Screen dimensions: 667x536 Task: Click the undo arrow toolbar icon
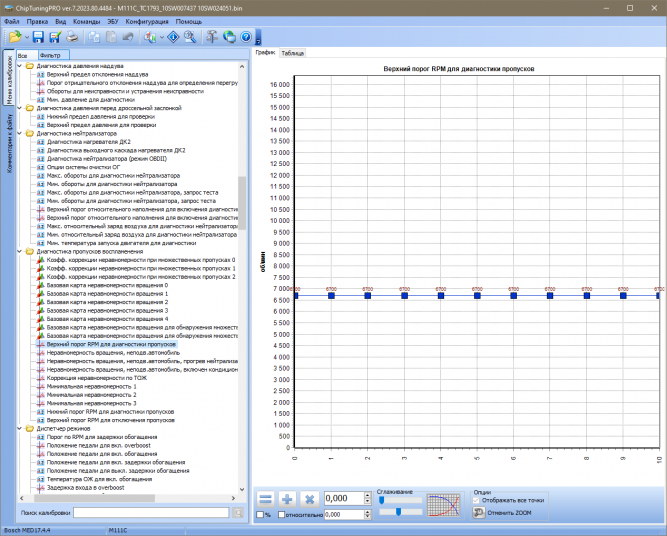coord(128,37)
